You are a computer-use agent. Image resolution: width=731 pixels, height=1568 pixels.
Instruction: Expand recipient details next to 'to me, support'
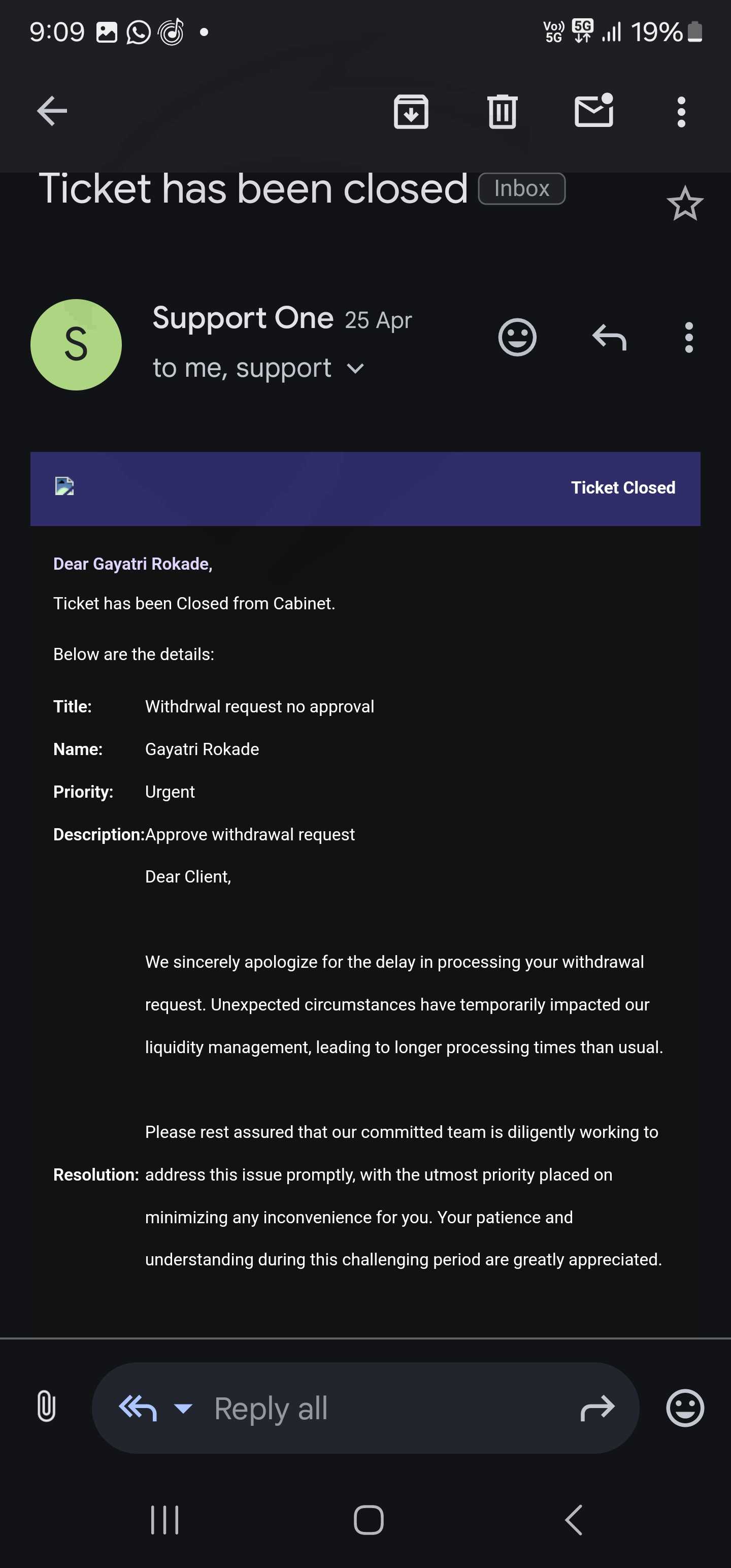355,368
